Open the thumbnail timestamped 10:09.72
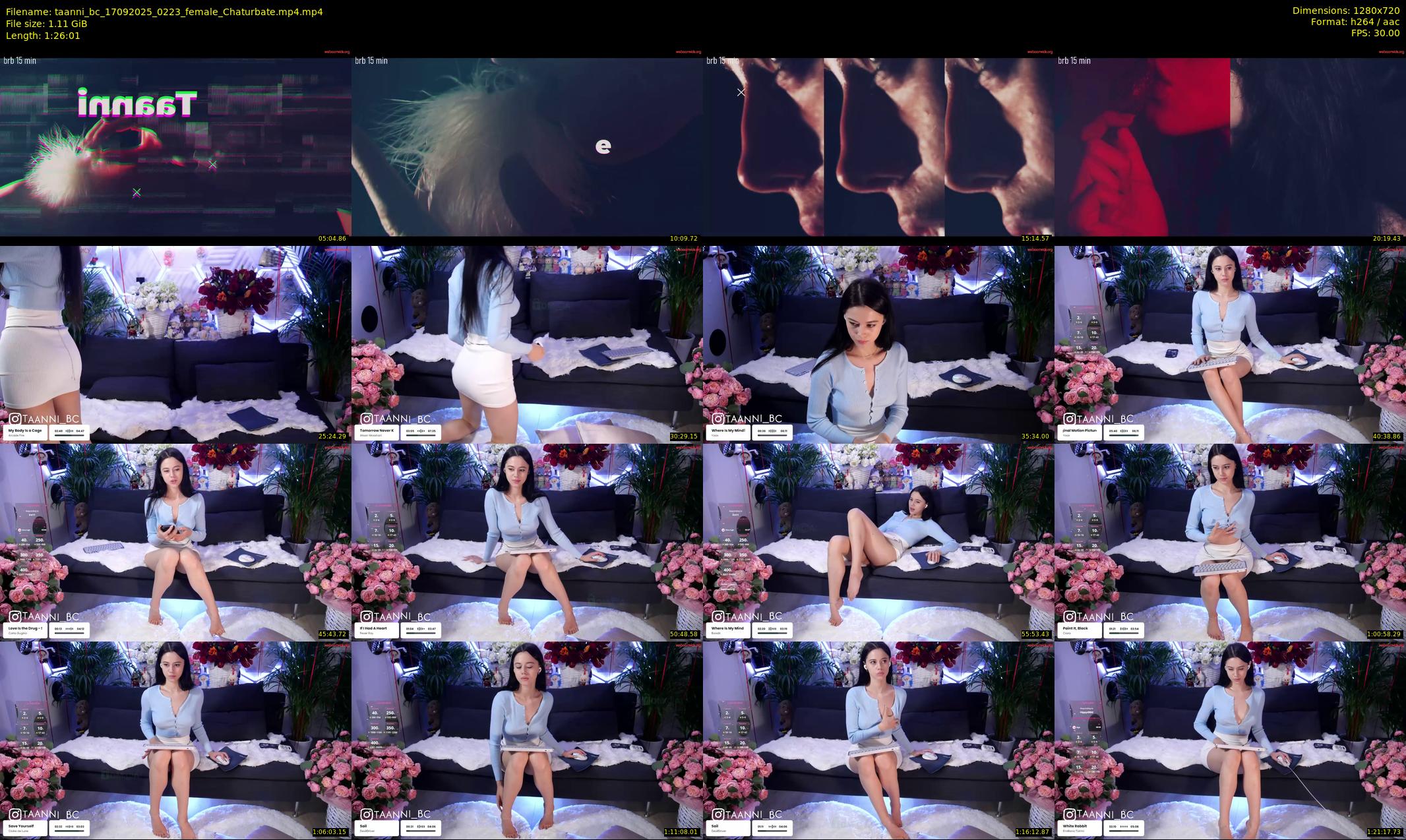This screenshot has width=1406, height=840. point(527,146)
